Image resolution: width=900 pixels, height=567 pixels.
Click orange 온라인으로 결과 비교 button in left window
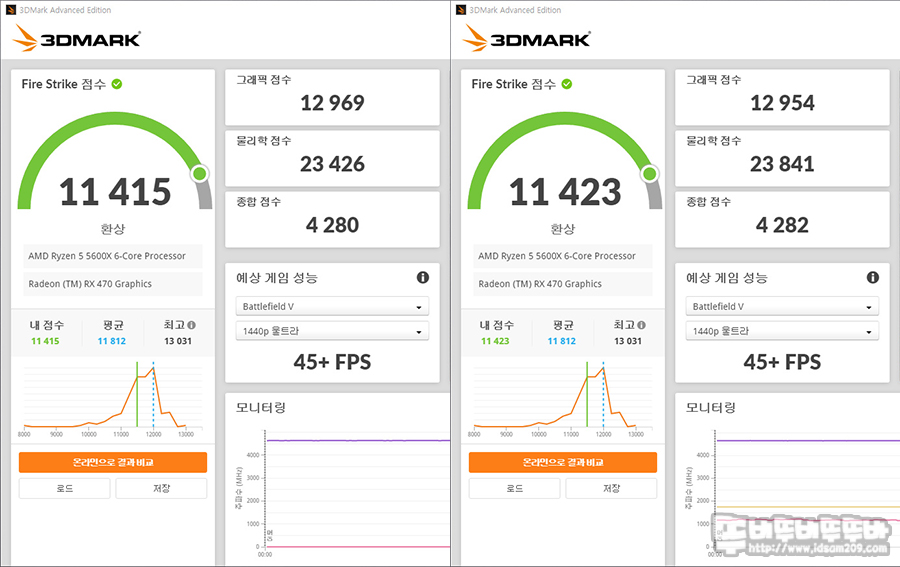tap(113, 463)
